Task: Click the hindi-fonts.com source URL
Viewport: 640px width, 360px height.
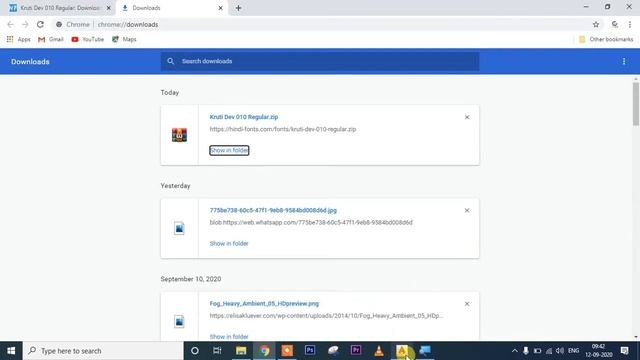Action: coord(283,129)
